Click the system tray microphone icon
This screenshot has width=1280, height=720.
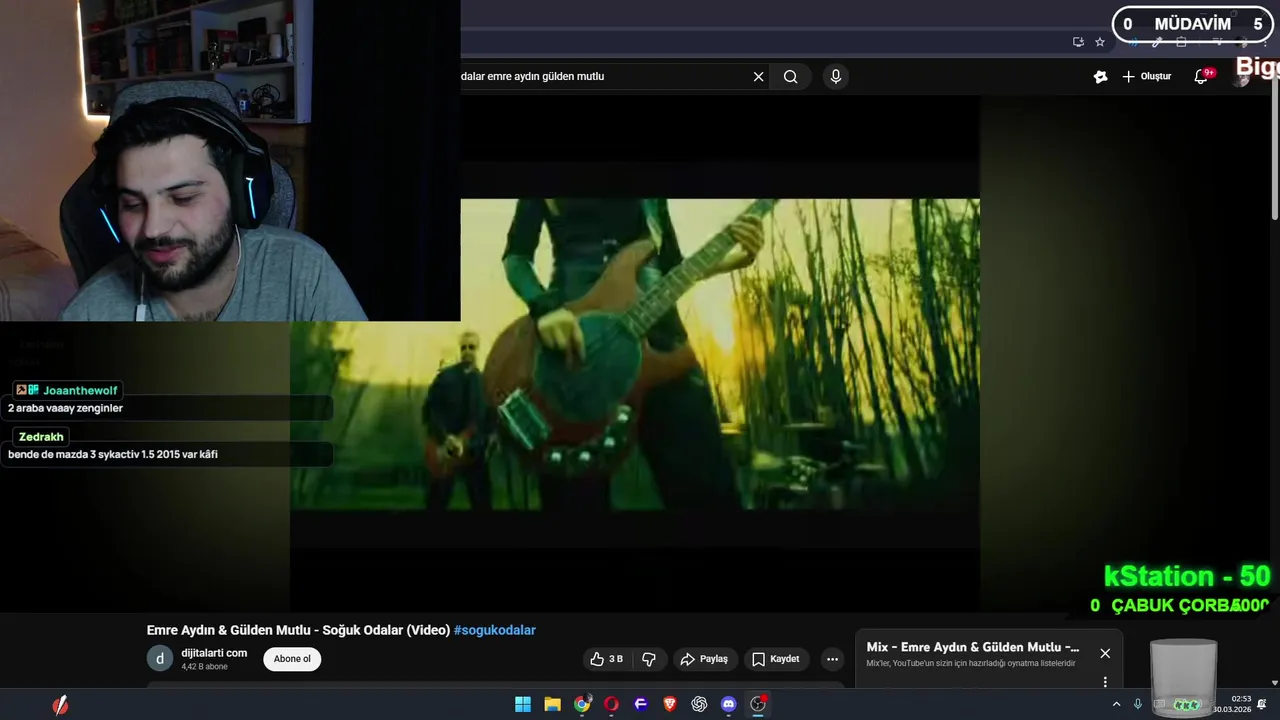[1138, 704]
